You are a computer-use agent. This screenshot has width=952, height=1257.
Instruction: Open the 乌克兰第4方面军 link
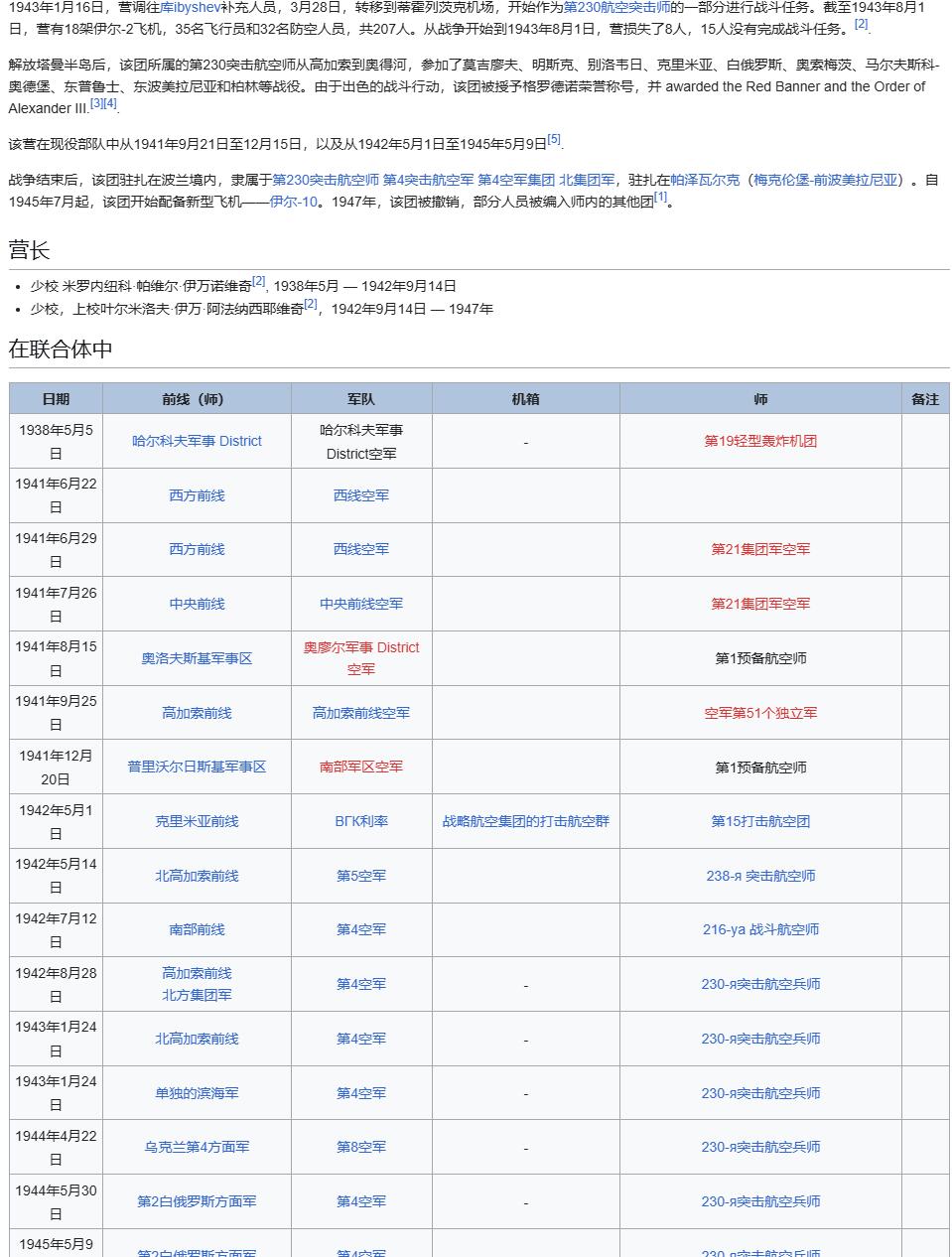tap(197, 1147)
